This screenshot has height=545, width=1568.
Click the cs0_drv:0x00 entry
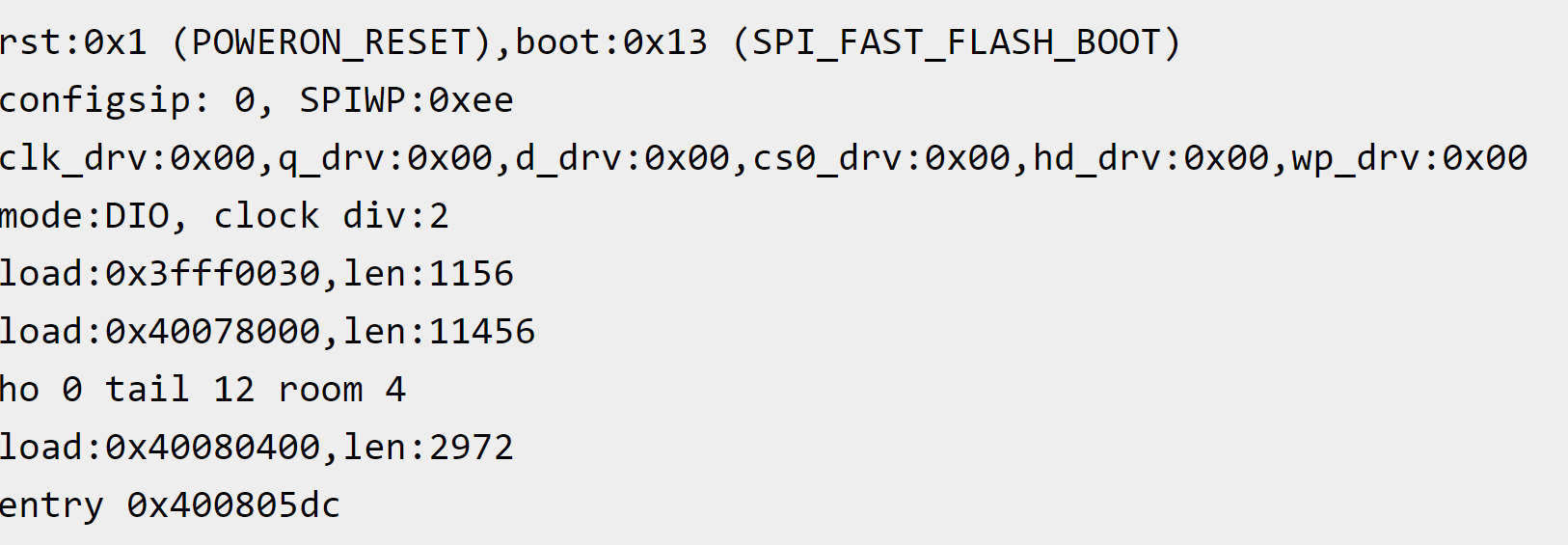point(880,159)
